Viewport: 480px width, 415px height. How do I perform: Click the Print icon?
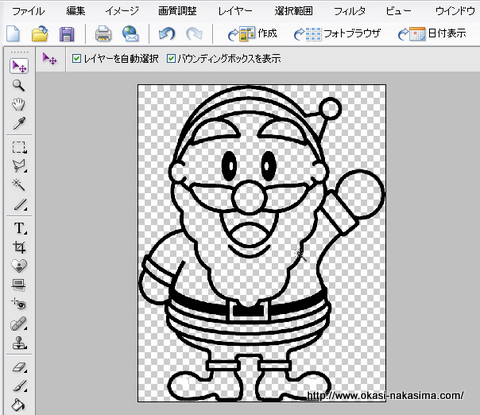tap(103, 34)
